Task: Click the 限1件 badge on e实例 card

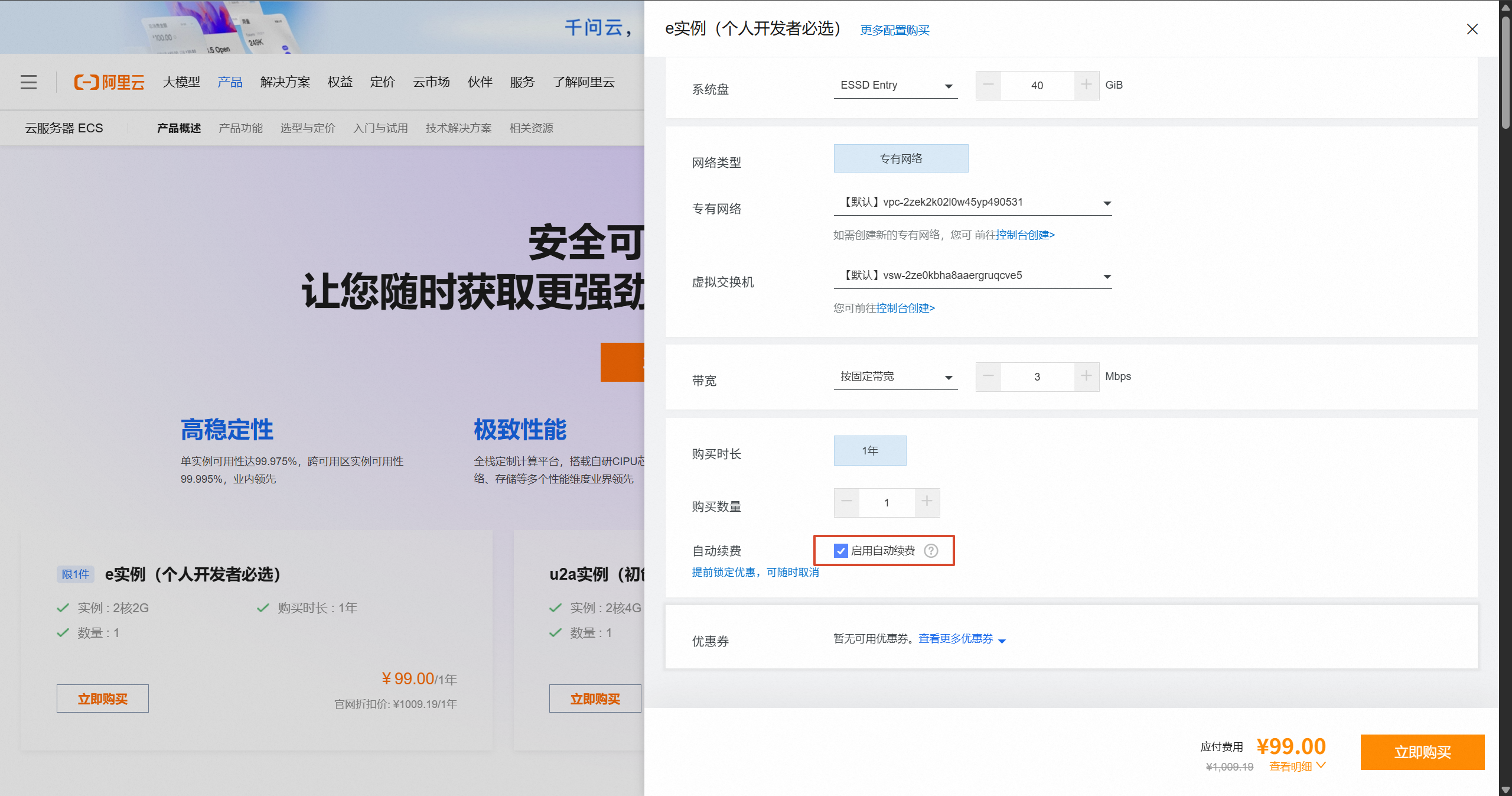Action: click(76, 574)
